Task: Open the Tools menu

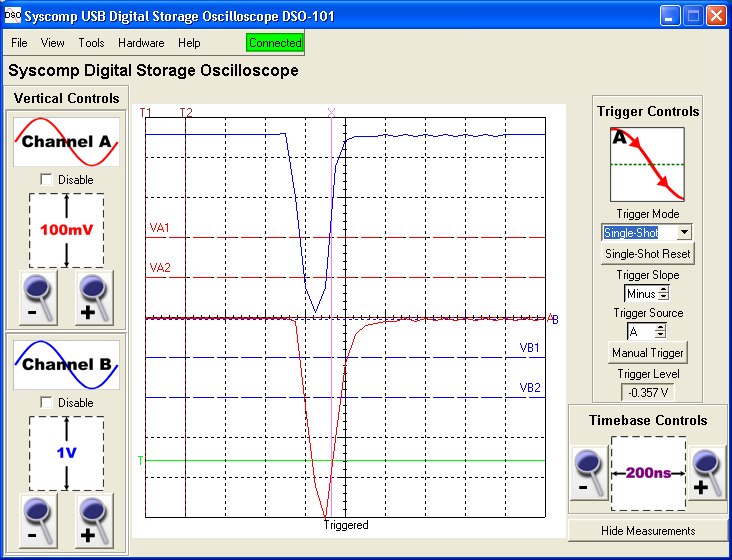Action: (x=91, y=43)
